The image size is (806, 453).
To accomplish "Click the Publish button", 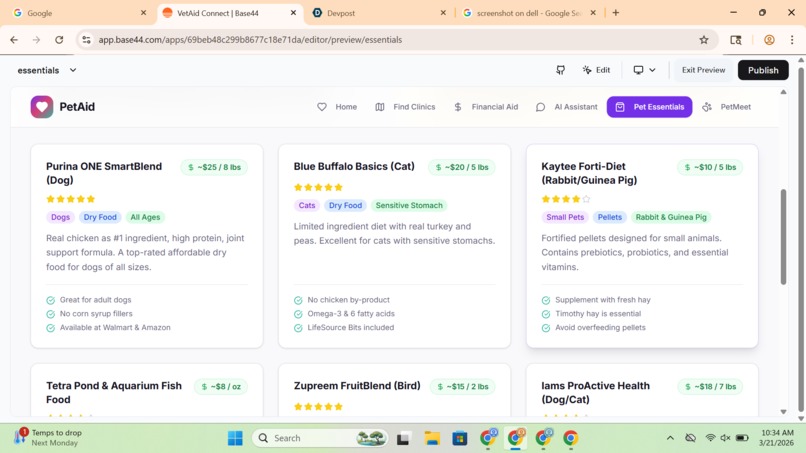I will pos(763,70).
